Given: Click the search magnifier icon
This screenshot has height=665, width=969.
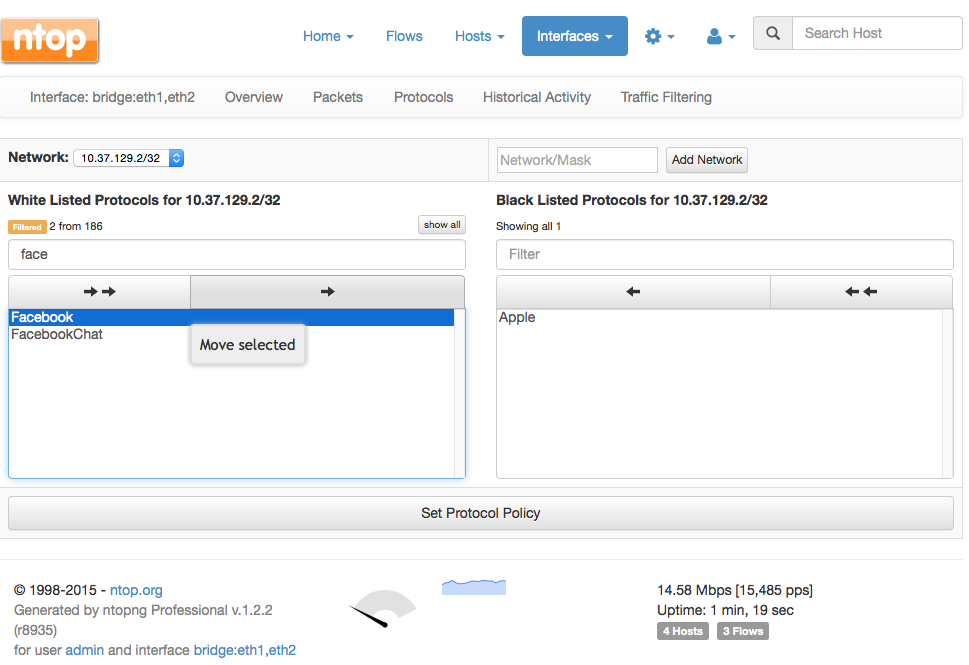Looking at the screenshot, I should tap(773, 33).
